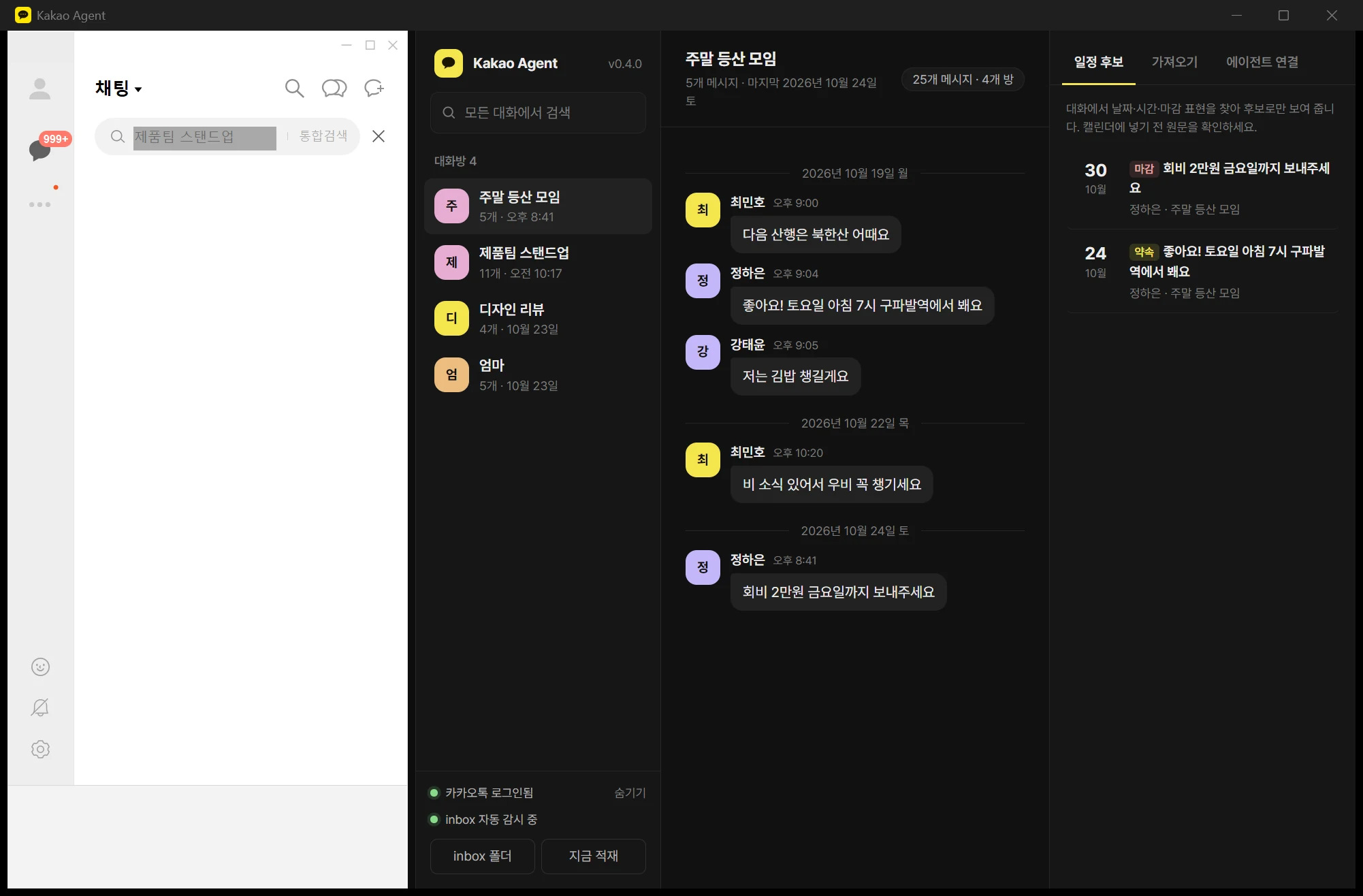Click the message 회비 2만원 금요일까지 보내주세요

pos(838,592)
